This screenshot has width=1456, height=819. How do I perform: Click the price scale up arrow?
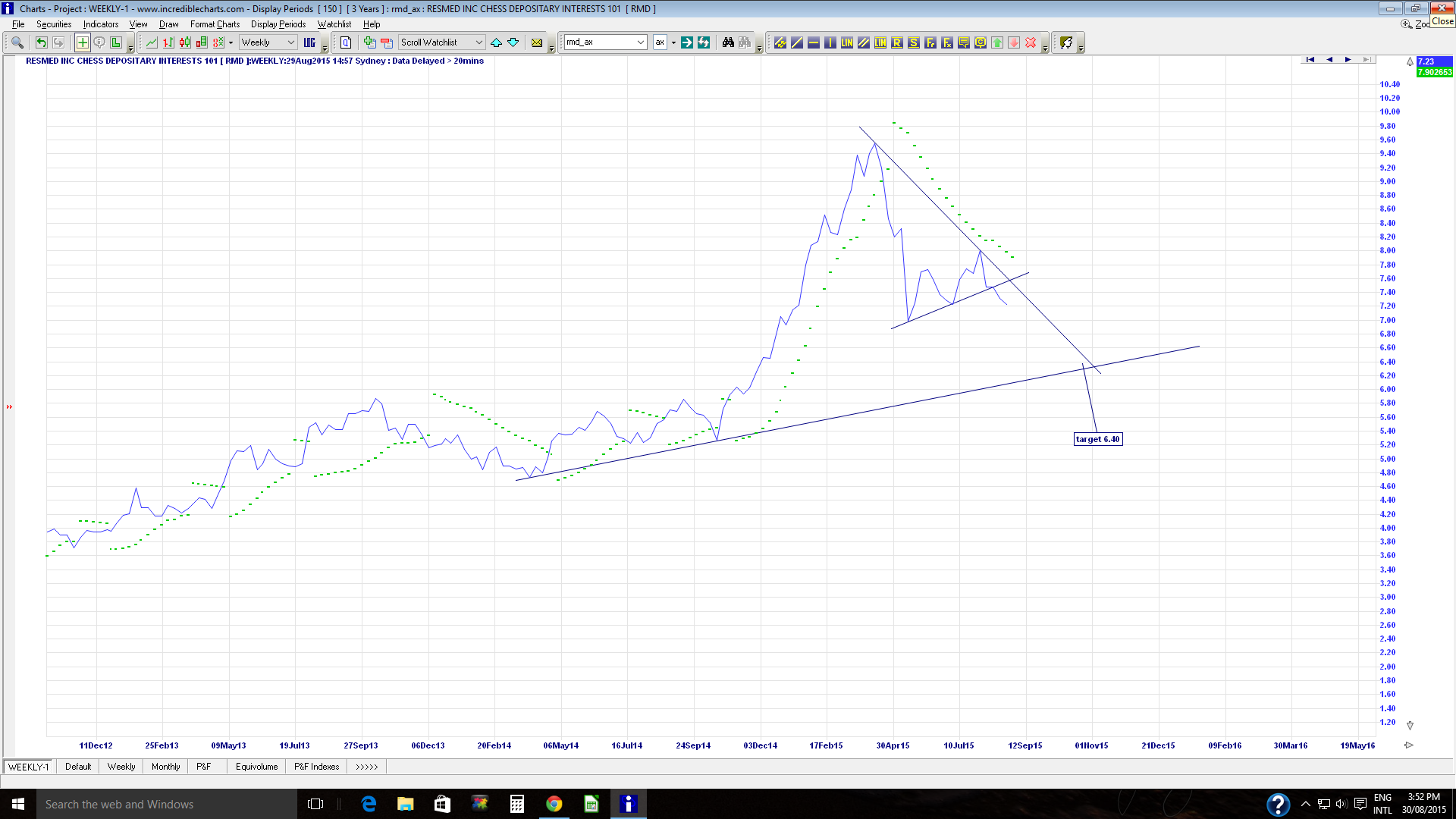click(1410, 61)
